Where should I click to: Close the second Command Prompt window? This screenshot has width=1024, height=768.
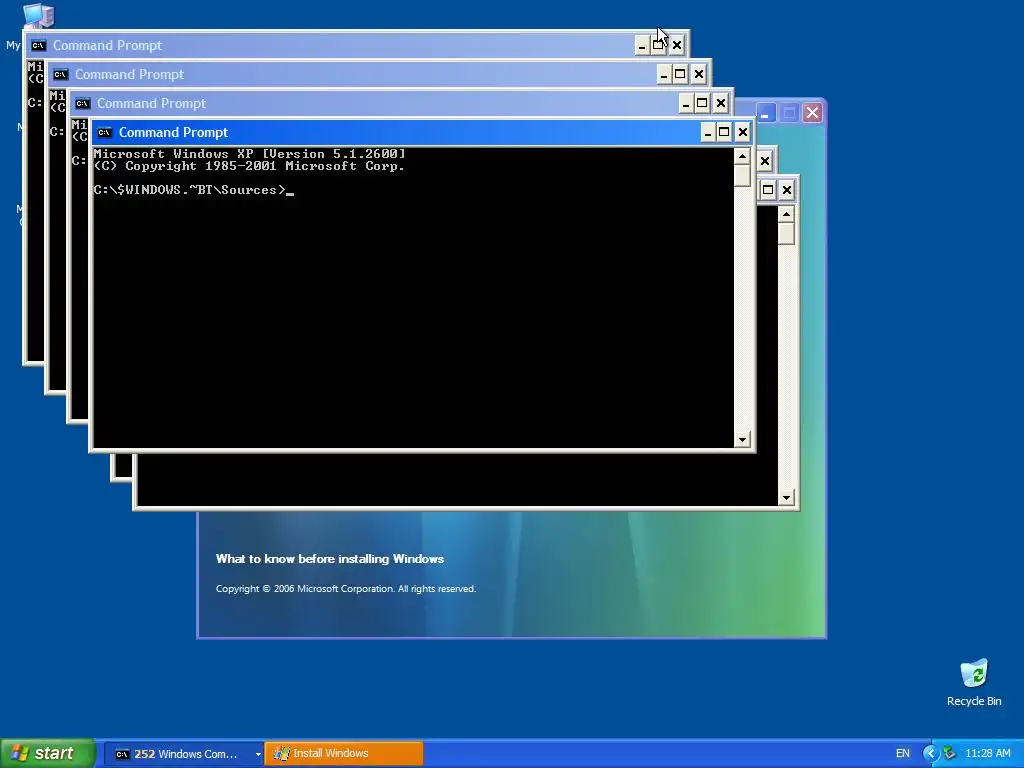point(699,74)
